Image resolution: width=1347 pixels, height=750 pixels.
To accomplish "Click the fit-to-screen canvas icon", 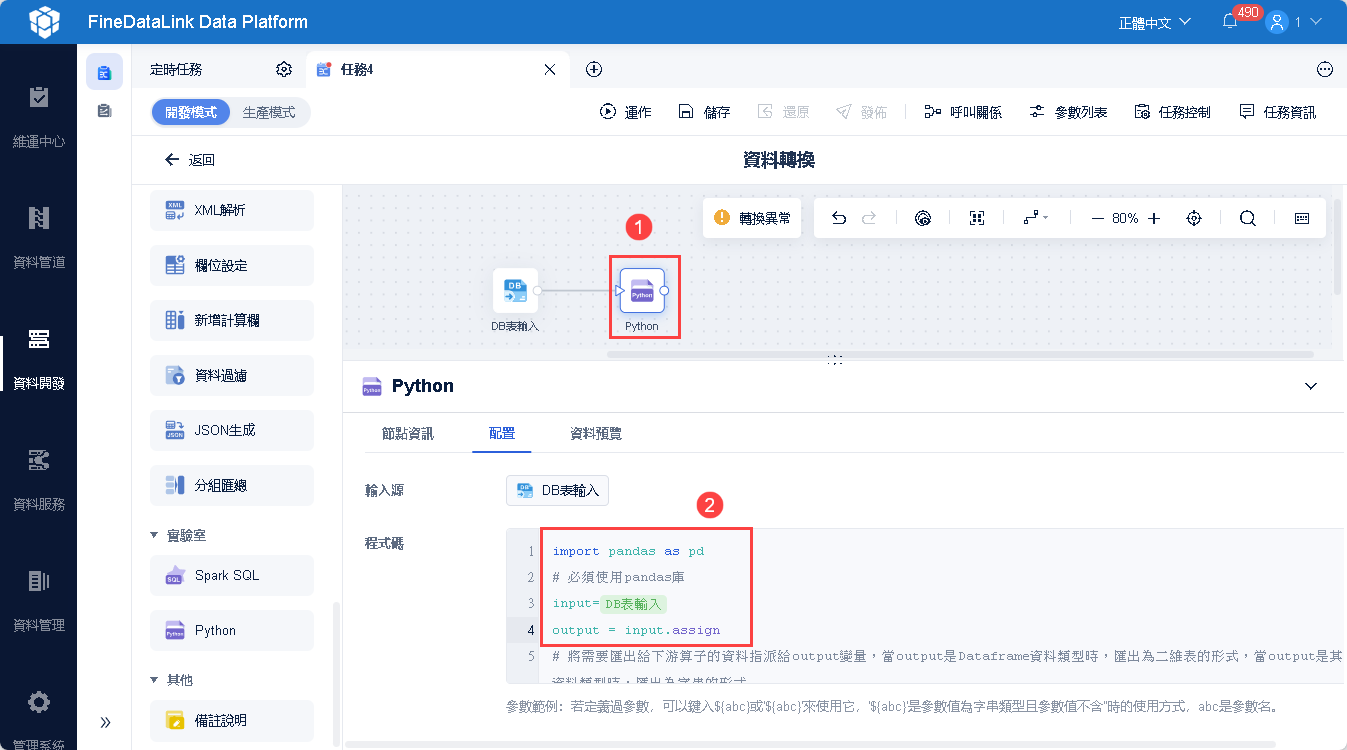I will (977, 218).
